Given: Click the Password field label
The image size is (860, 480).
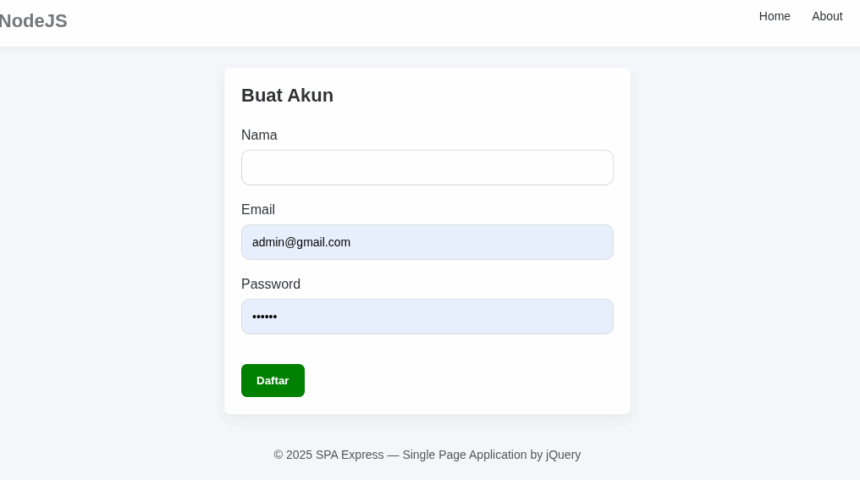Looking at the screenshot, I should tap(270, 284).
